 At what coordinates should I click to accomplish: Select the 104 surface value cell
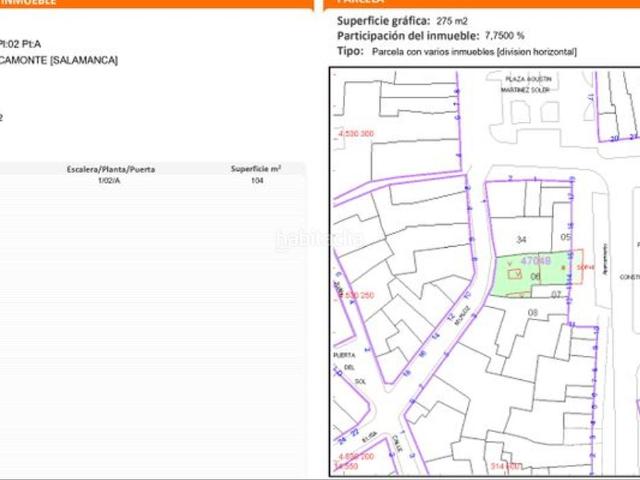[256, 182]
